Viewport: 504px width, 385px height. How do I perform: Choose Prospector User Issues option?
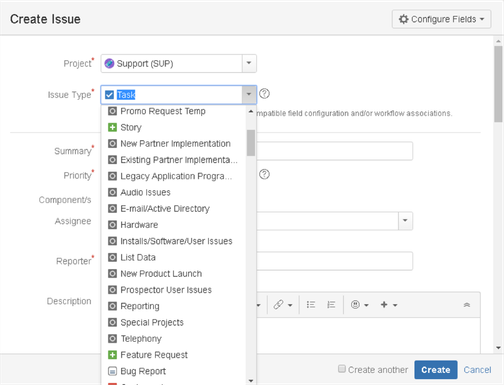pyautogui.click(x=173, y=290)
